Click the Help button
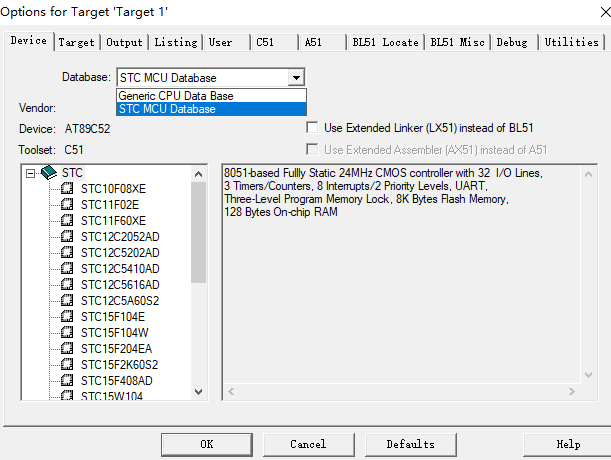The height and width of the screenshot is (460, 611). point(567,444)
